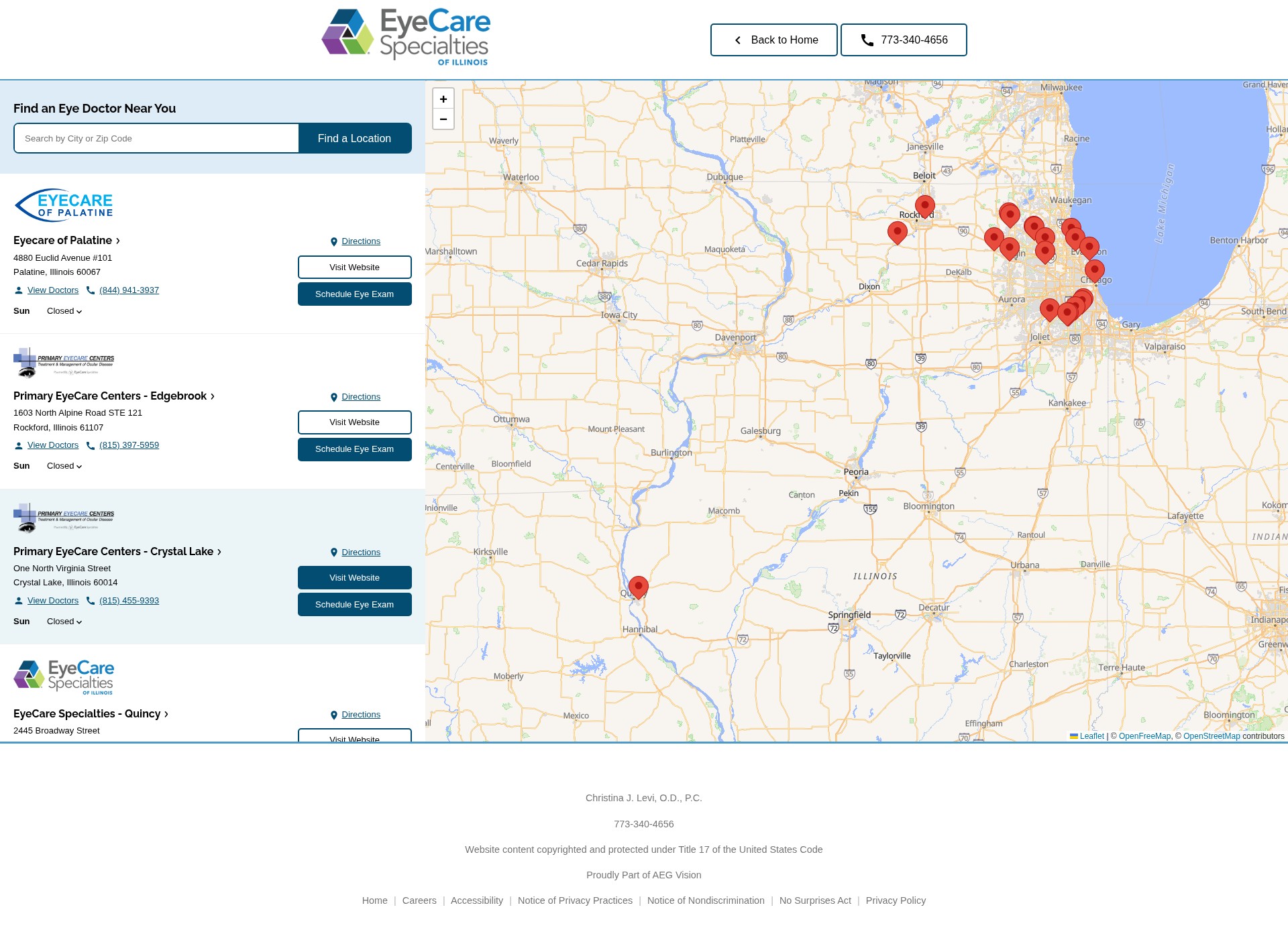The width and height of the screenshot is (1288, 936).
Task: Call Crystal Lake at (815) 455-9393
Action: (x=129, y=601)
